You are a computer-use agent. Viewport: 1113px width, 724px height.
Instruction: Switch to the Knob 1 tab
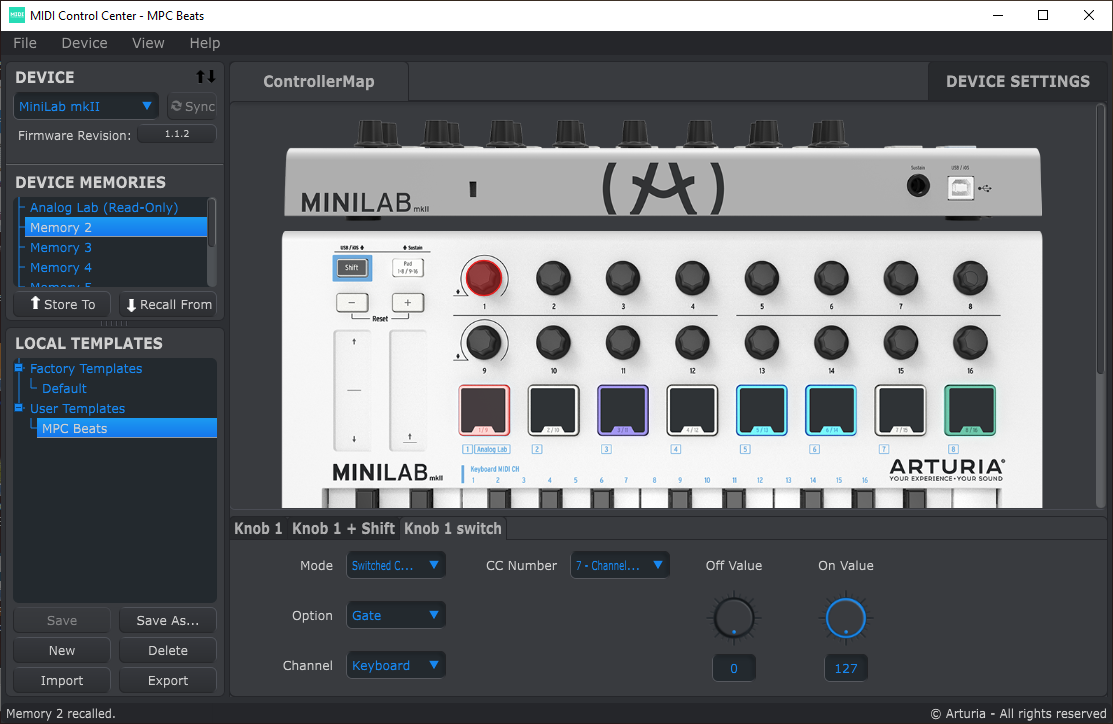(x=258, y=528)
